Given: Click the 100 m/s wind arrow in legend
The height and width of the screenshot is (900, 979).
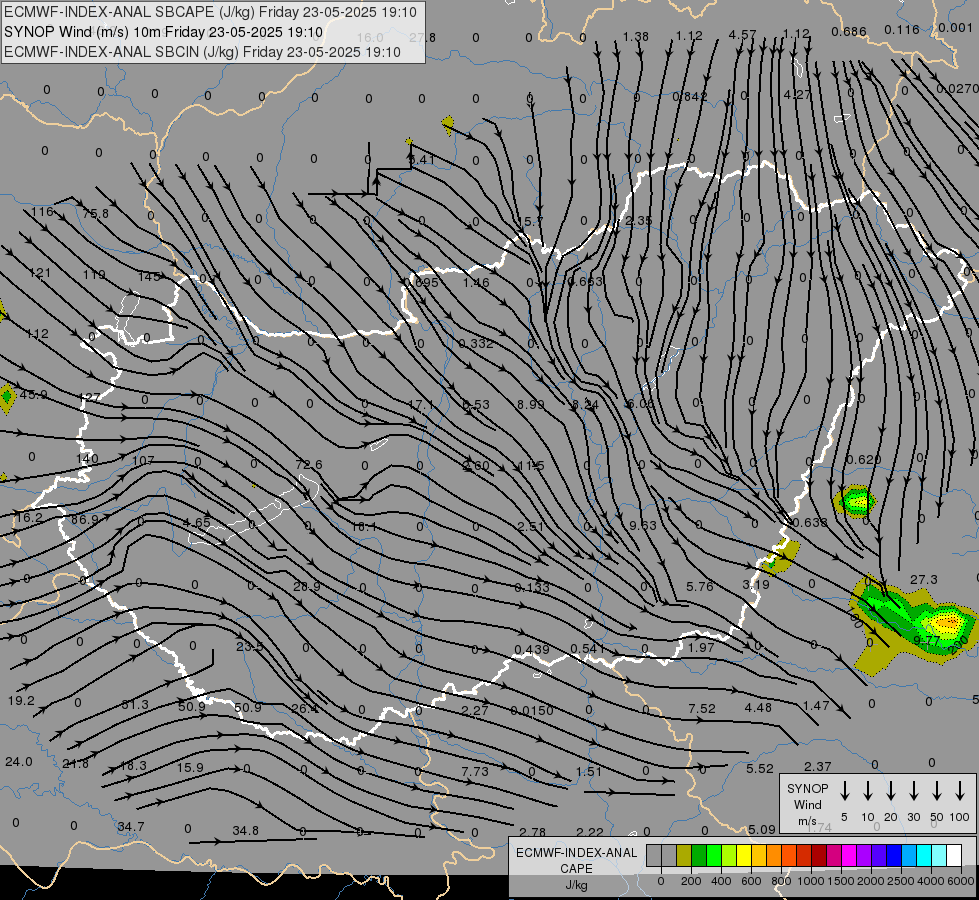Looking at the screenshot, I should [960, 791].
